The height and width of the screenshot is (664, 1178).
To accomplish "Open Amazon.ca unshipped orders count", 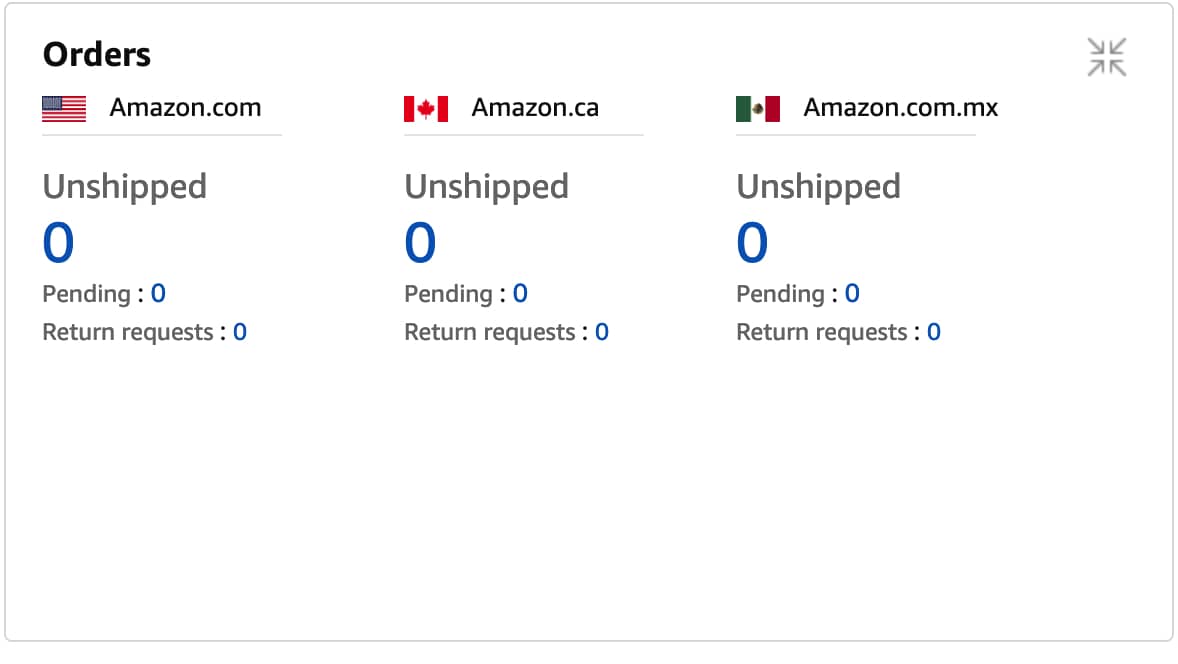I will coord(419,241).
